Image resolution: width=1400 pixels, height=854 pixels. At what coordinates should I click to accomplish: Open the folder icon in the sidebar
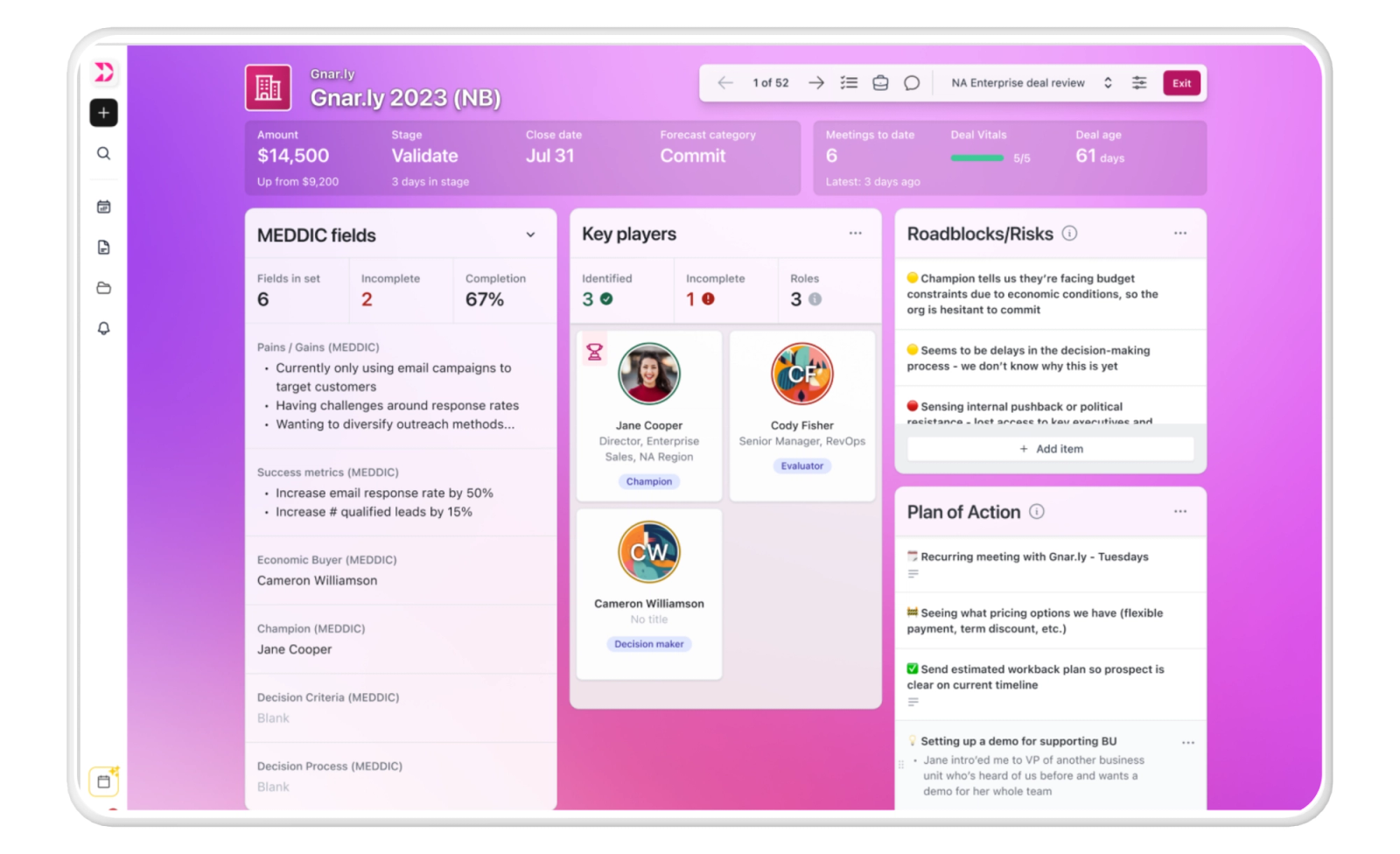(x=103, y=288)
